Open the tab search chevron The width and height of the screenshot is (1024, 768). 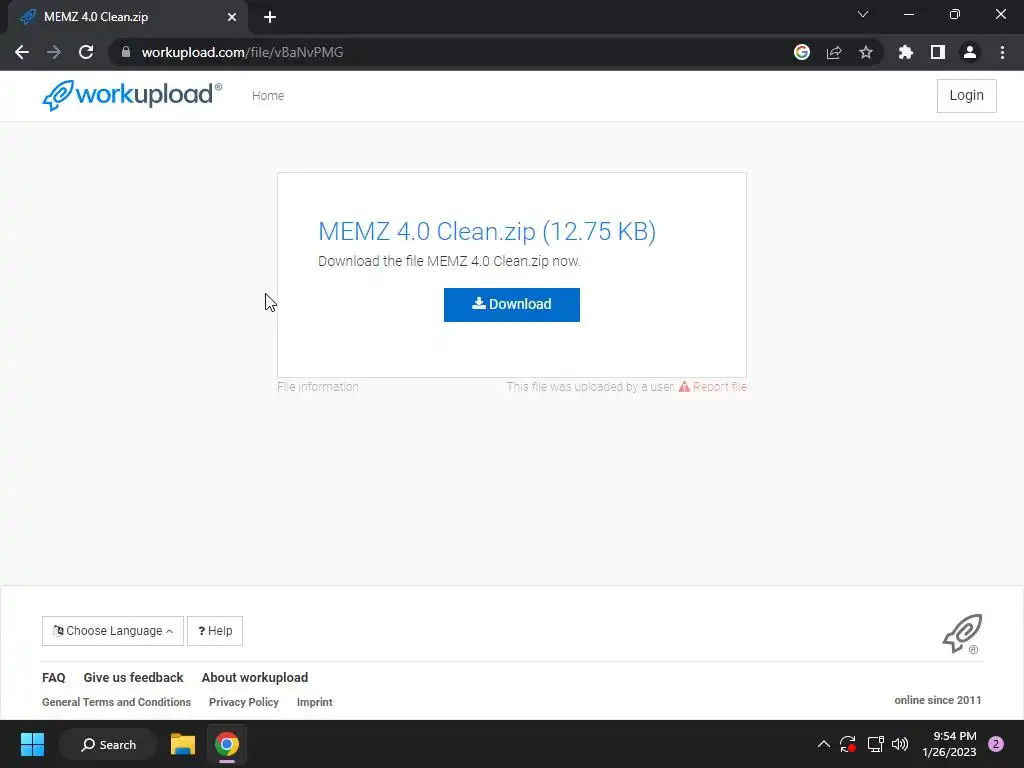click(x=863, y=14)
